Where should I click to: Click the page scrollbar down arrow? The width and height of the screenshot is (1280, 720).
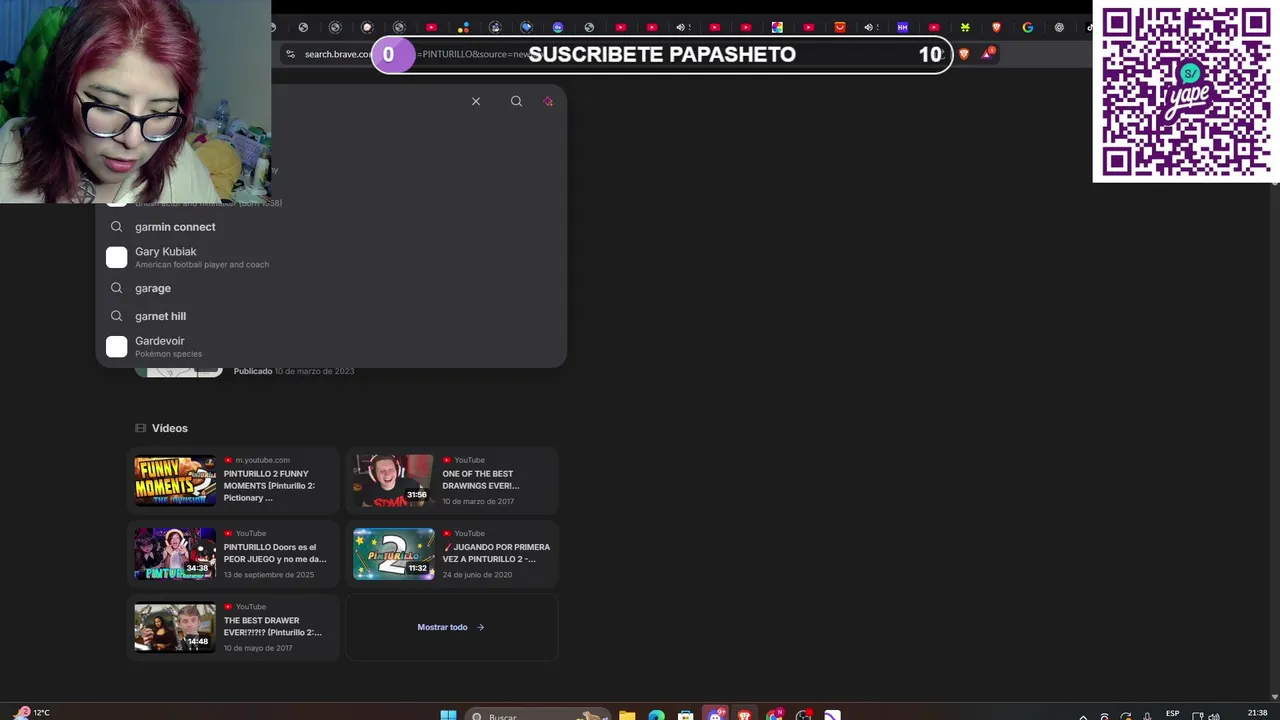pyautogui.click(x=1274, y=697)
